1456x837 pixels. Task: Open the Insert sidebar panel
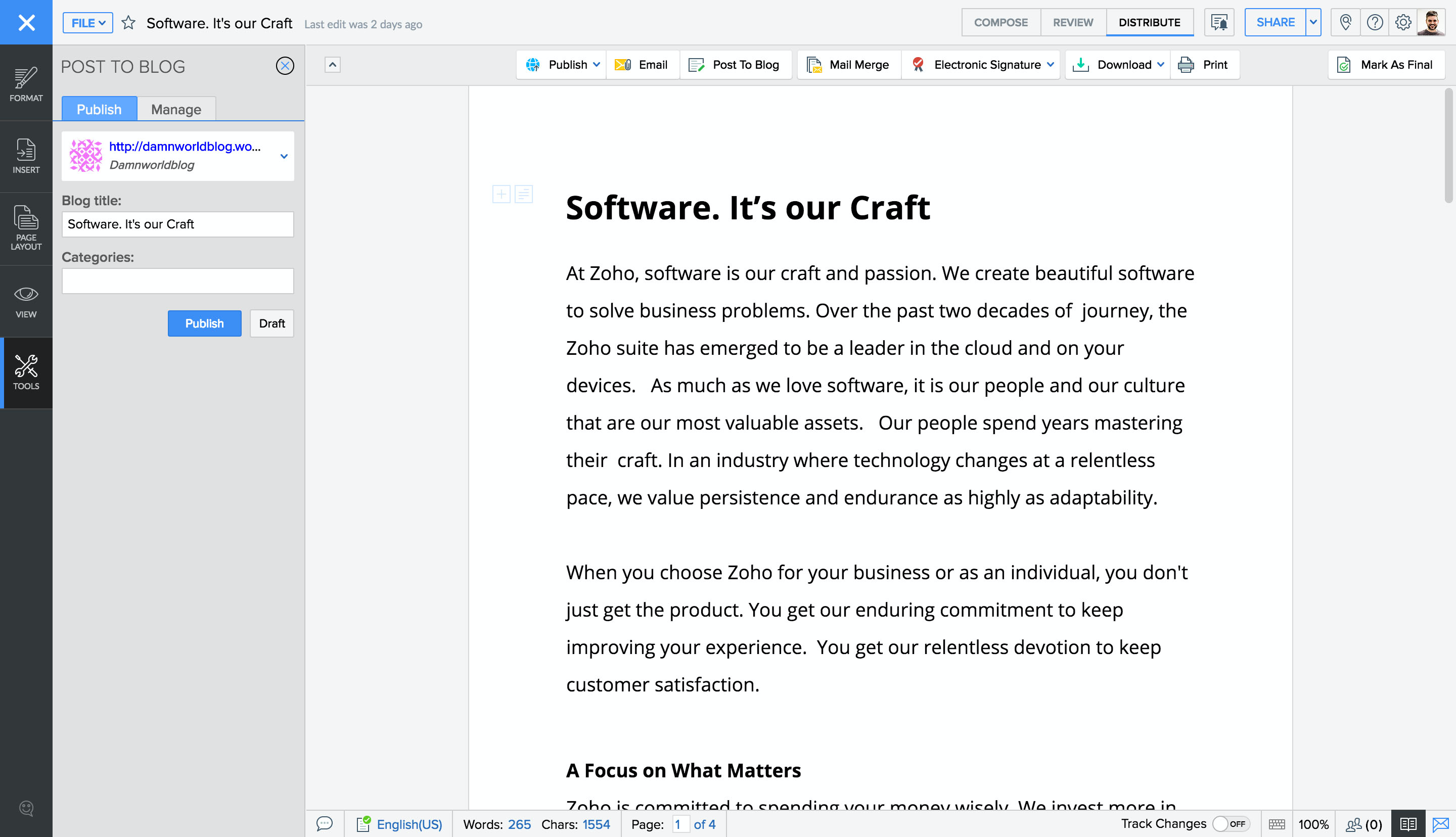coord(26,156)
